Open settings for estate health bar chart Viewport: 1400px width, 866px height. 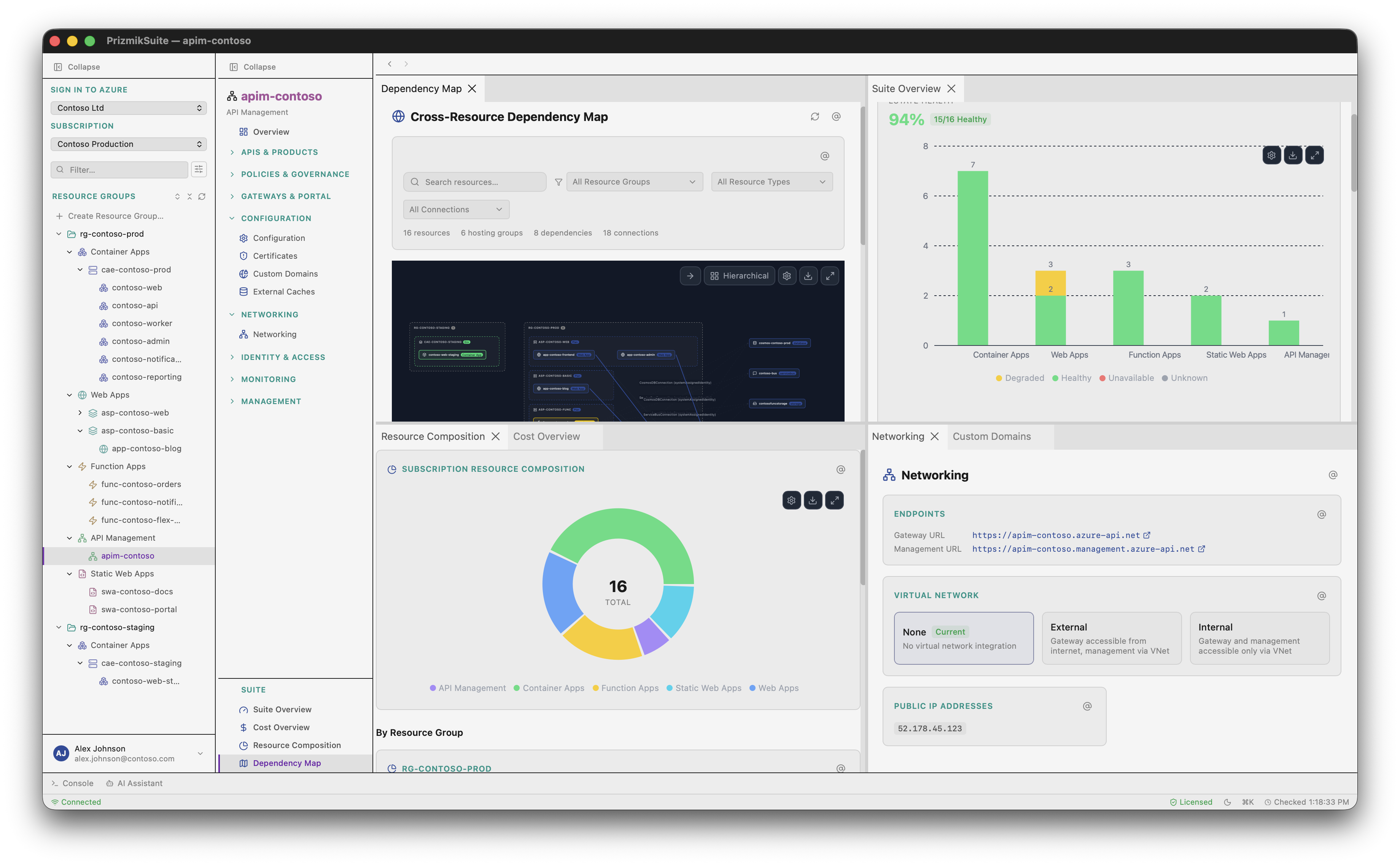pos(1271,155)
